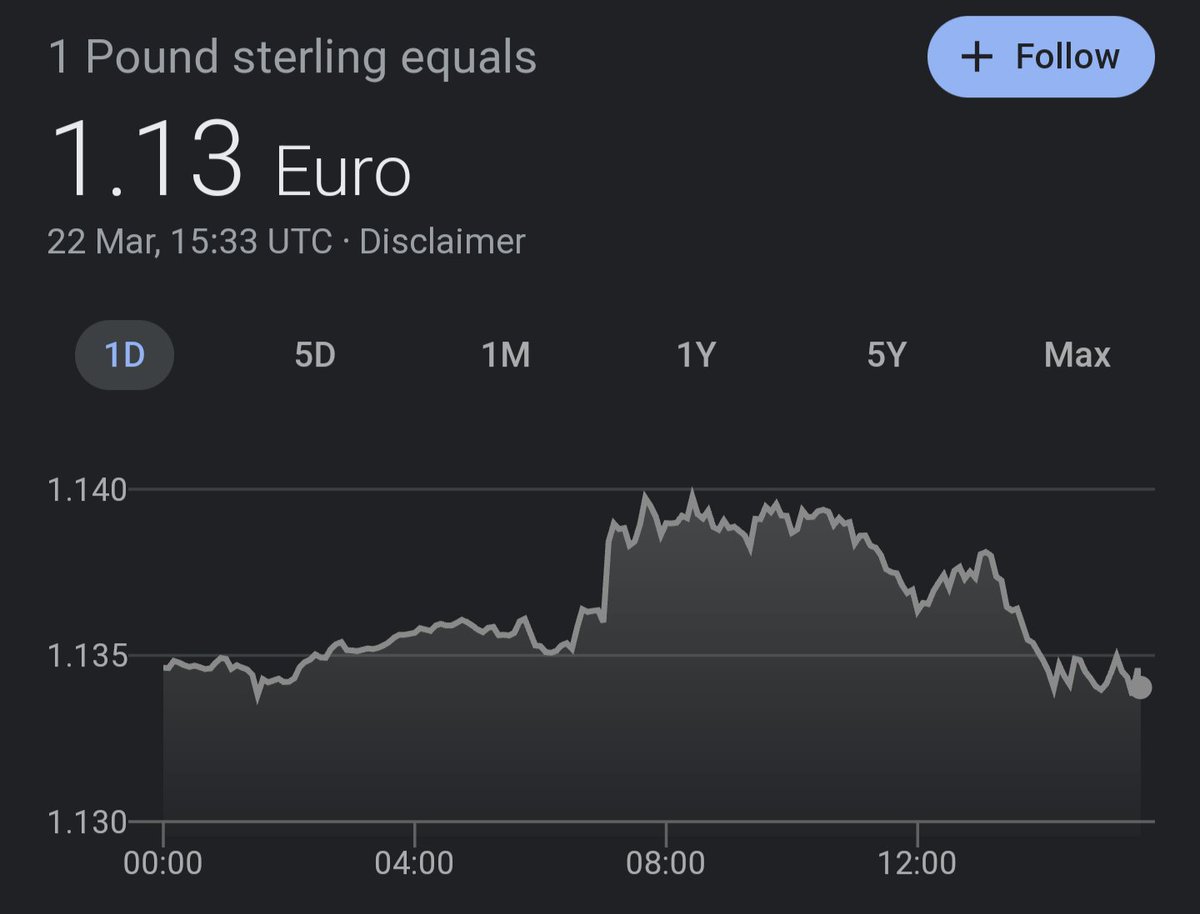Choose the 5Y chart range

(x=886, y=355)
